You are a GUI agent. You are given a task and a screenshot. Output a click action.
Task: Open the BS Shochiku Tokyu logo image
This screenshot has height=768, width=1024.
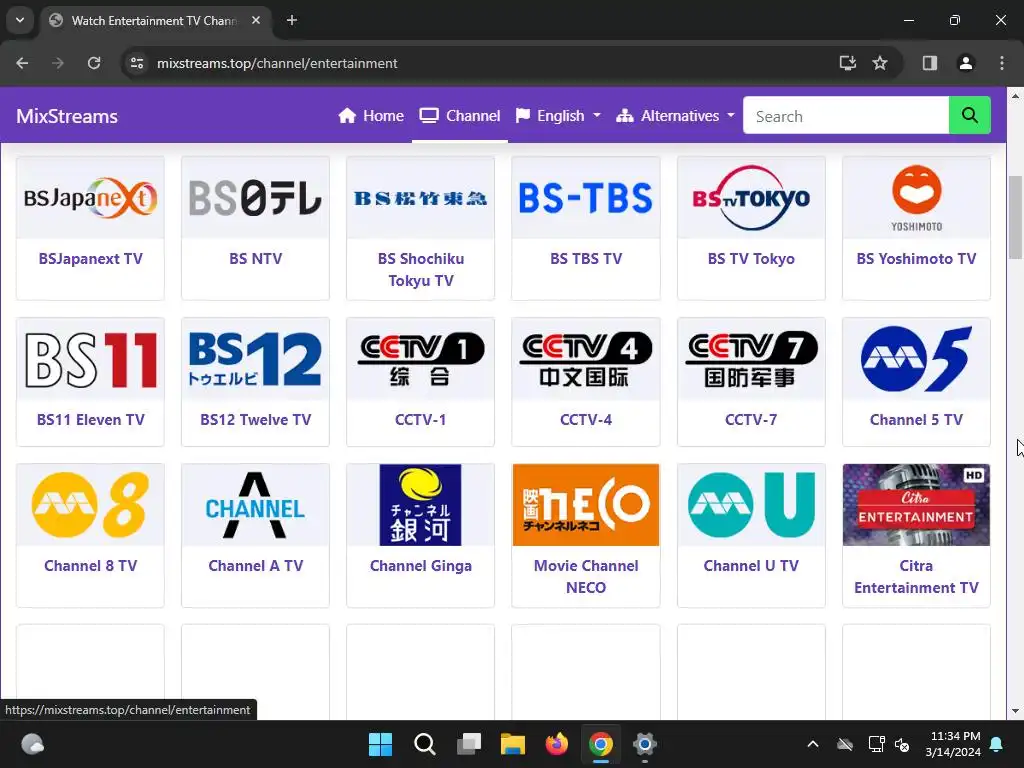(421, 197)
